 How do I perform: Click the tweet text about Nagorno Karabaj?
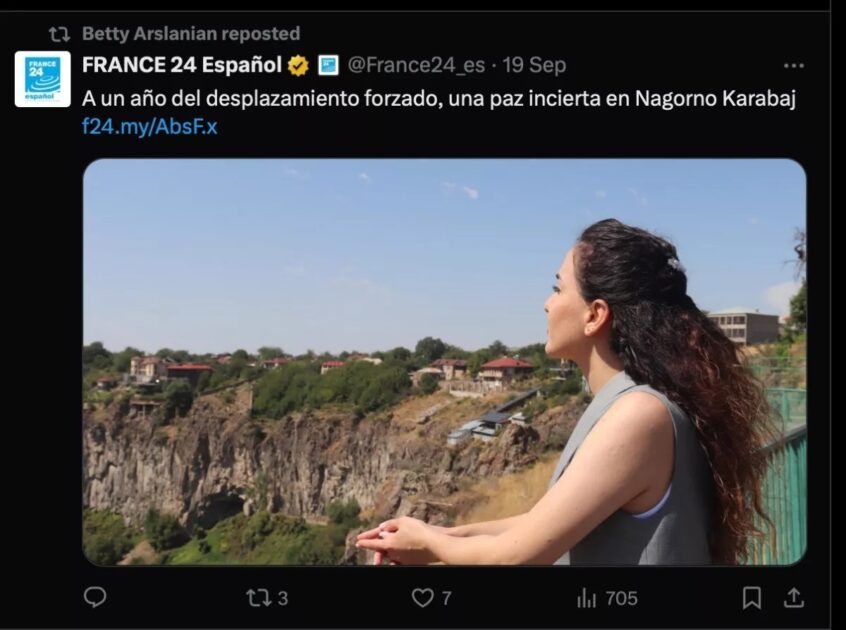[x=439, y=99]
